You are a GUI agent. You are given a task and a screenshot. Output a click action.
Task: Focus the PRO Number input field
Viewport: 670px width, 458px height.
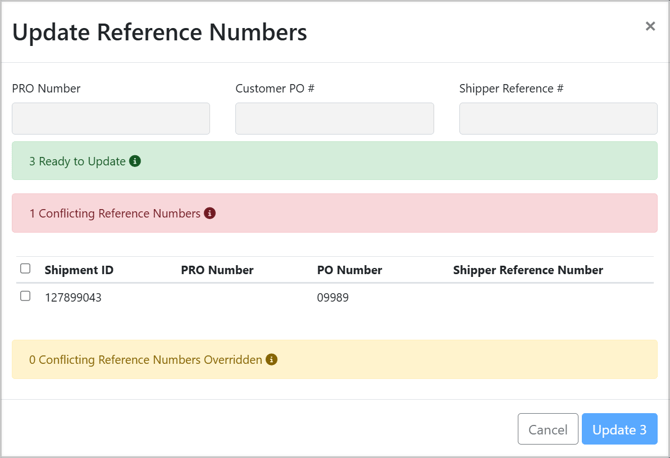tap(111, 118)
